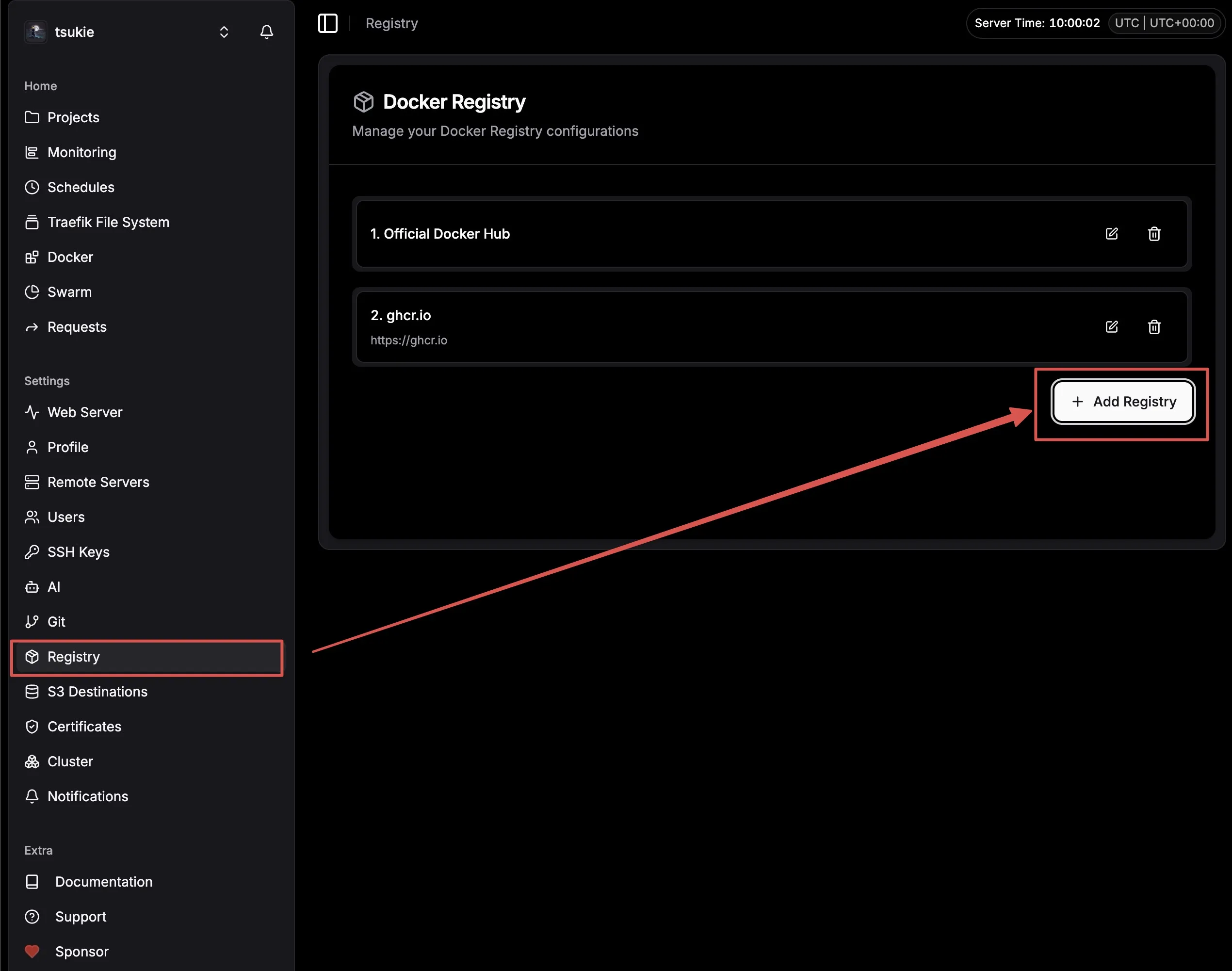Viewport: 1232px width, 971px height.
Task: Open Traefik File System
Action: coord(108,222)
